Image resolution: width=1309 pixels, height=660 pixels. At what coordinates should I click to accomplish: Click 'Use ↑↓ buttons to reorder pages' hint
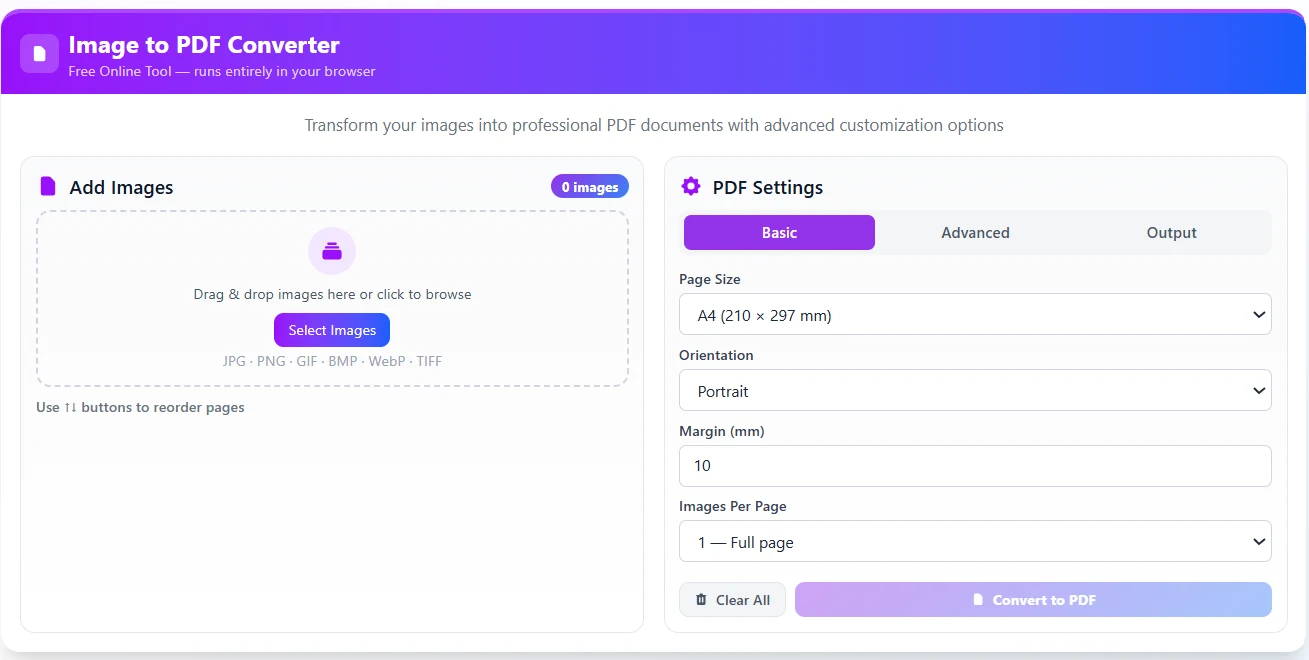click(140, 407)
